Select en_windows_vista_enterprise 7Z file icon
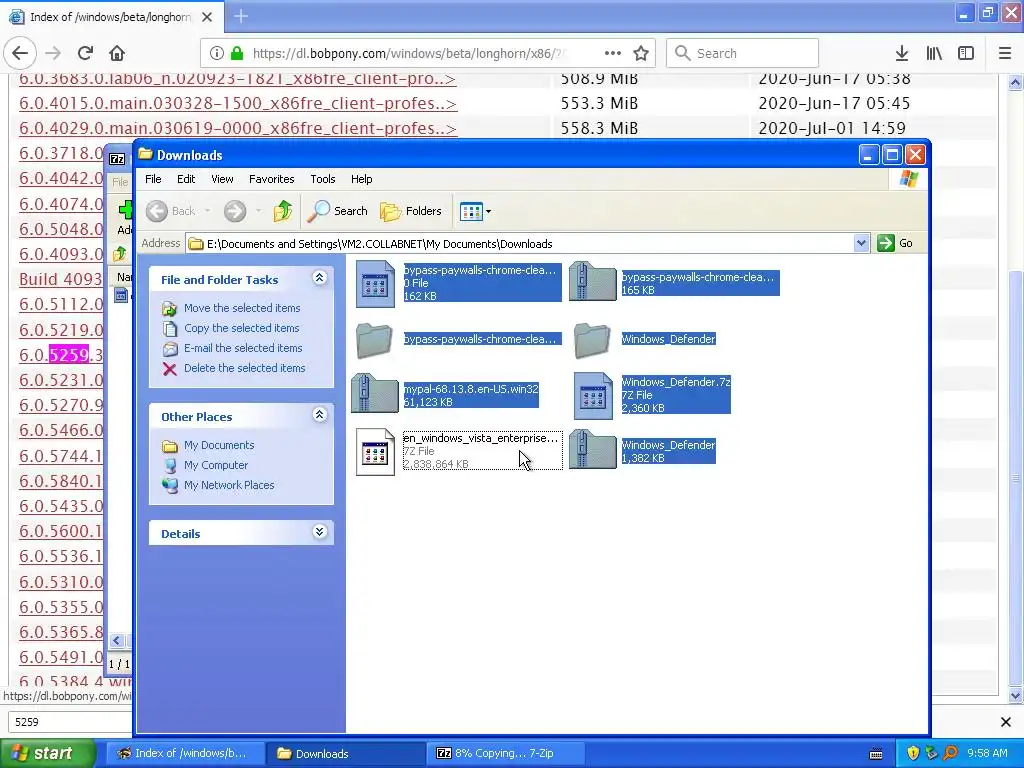The image size is (1024, 768). 376,451
